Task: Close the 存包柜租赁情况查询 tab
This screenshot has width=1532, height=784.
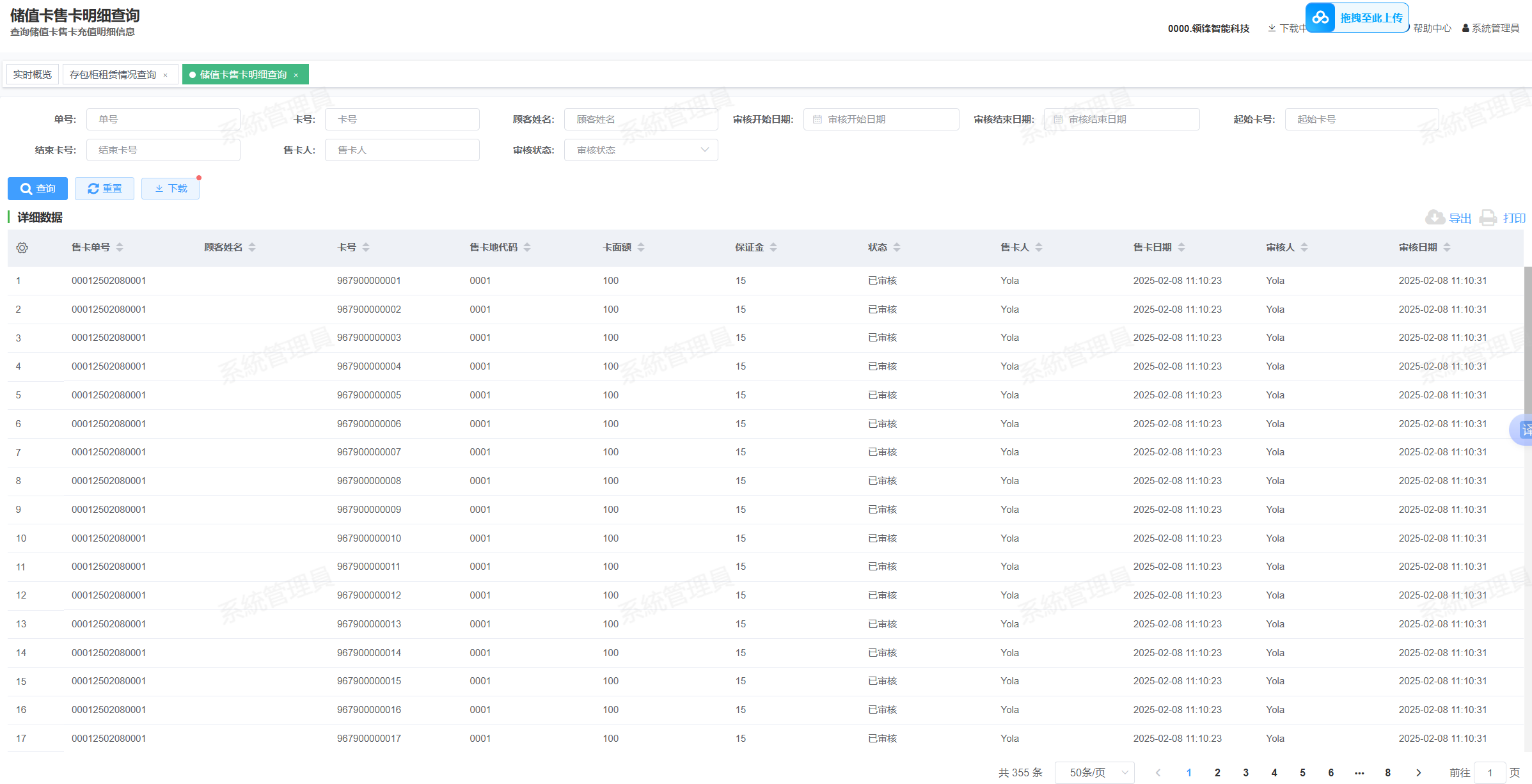Action: pyautogui.click(x=166, y=75)
